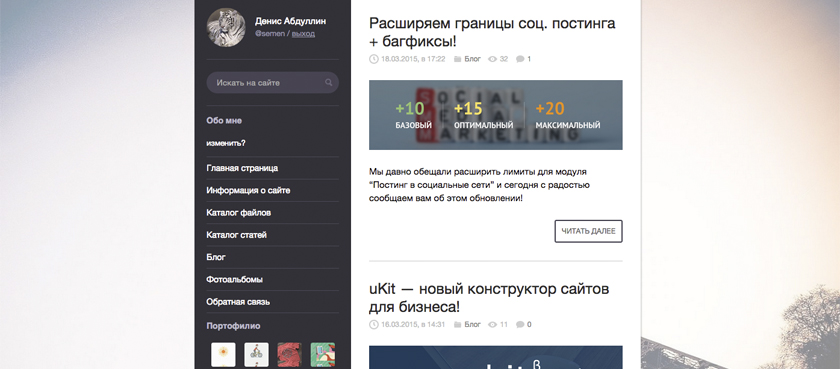Click the tiger avatar profile picture
This screenshot has width=840, height=369.
[226, 27]
